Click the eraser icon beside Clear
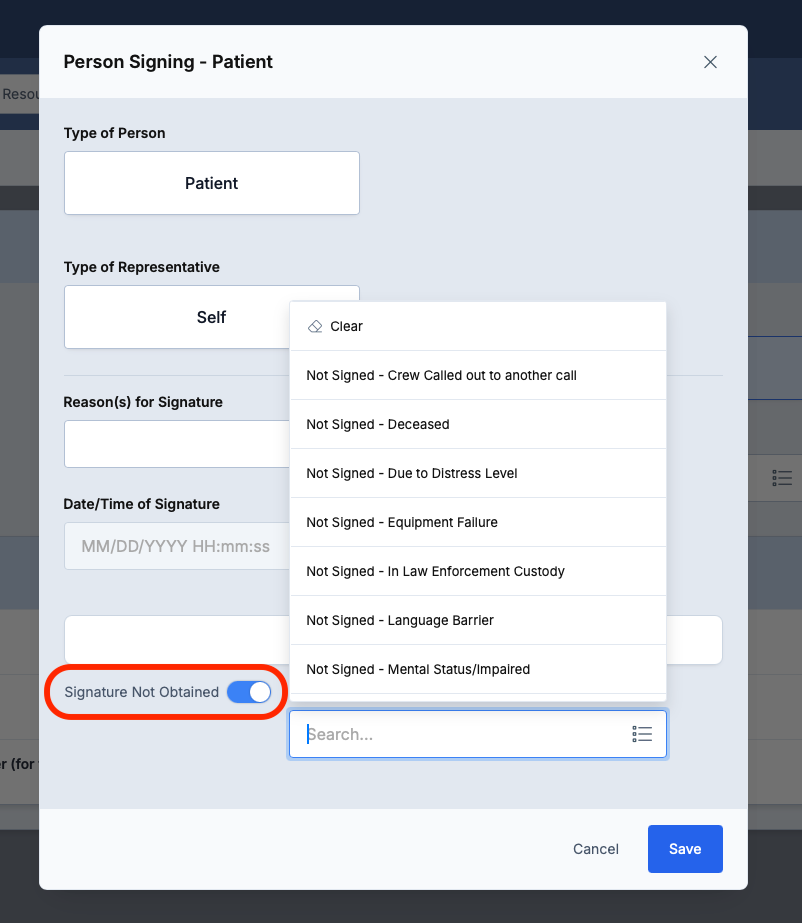The height and width of the screenshot is (923, 802). 315,327
